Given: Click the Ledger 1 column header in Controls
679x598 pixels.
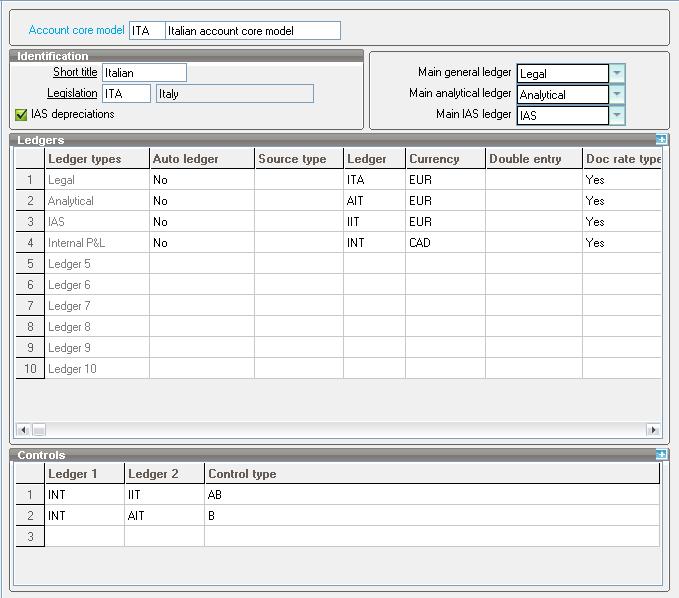Looking at the screenshot, I should [x=84, y=474].
